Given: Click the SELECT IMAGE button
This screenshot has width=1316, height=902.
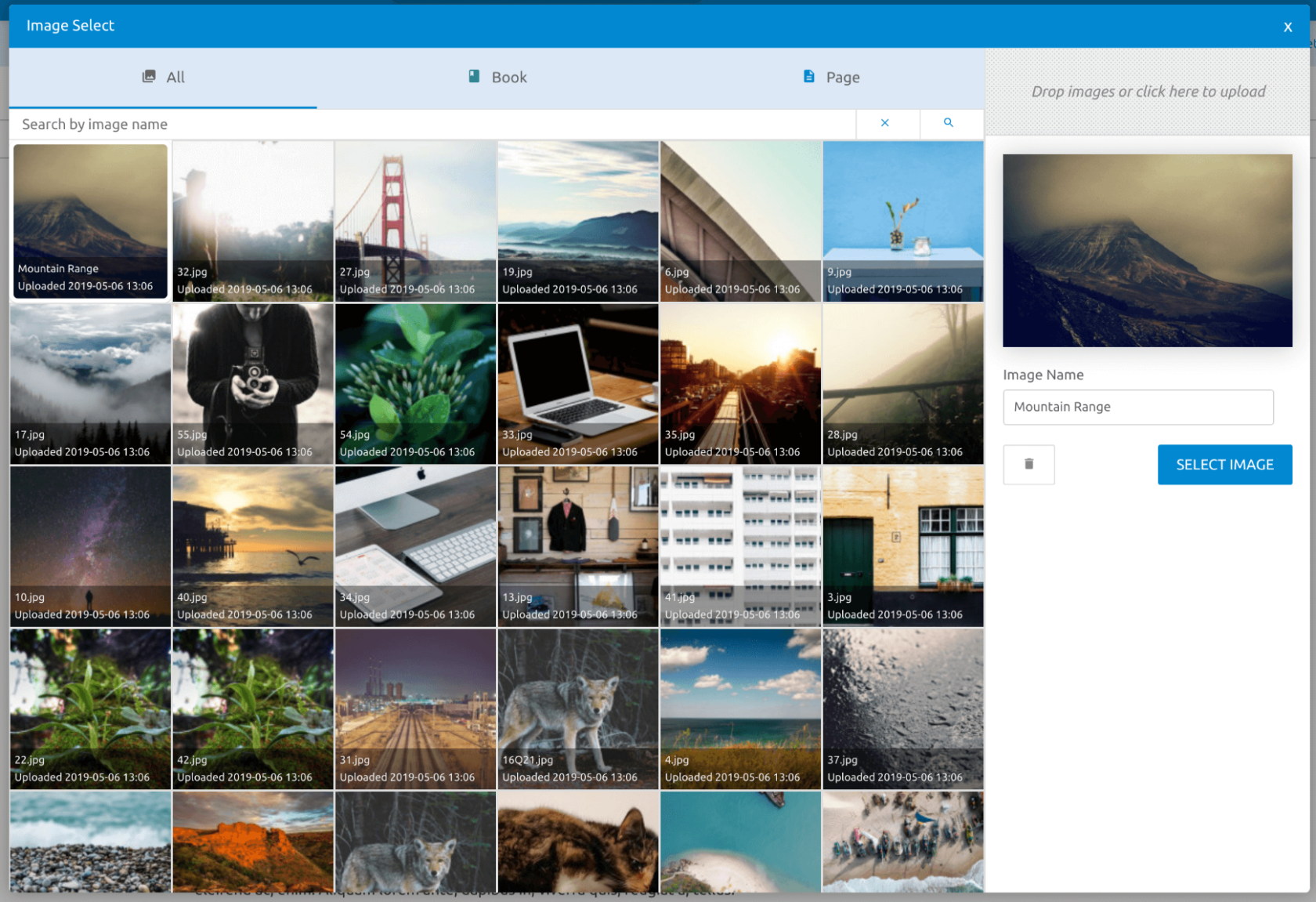Looking at the screenshot, I should click(x=1224, y=465).
